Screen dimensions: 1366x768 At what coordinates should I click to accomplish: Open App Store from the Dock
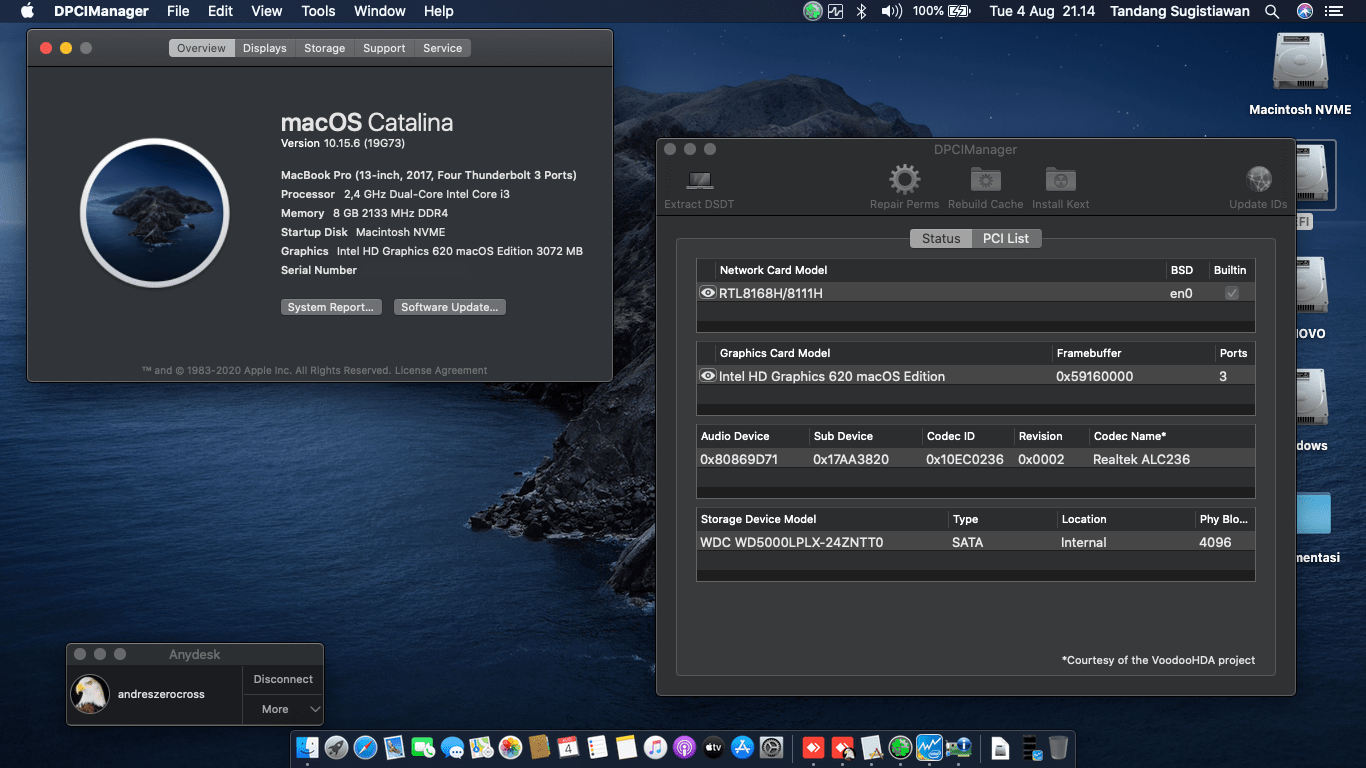[x=744, y=747]
